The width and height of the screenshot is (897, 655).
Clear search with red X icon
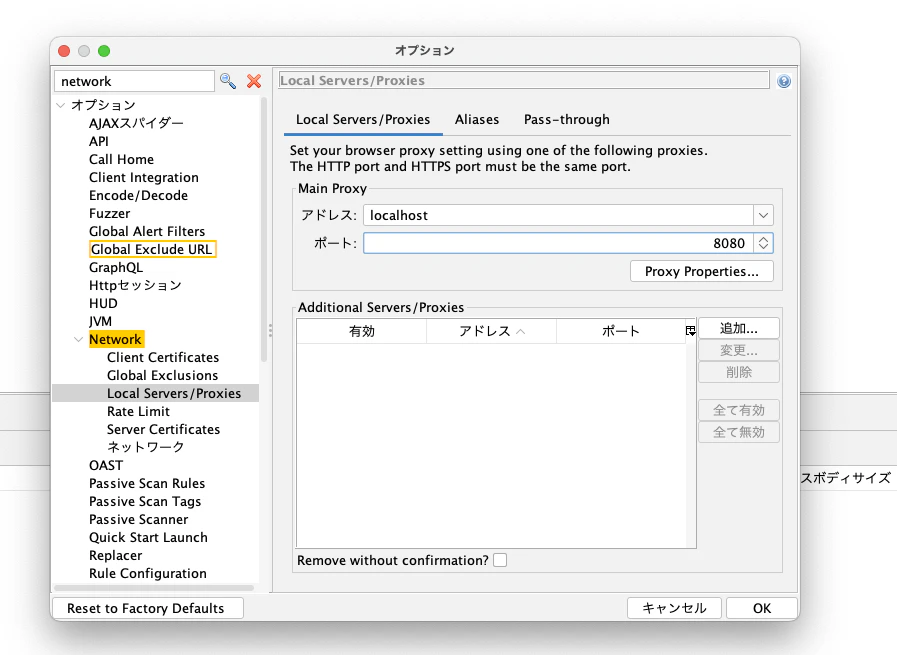click(x=254, y=81)
